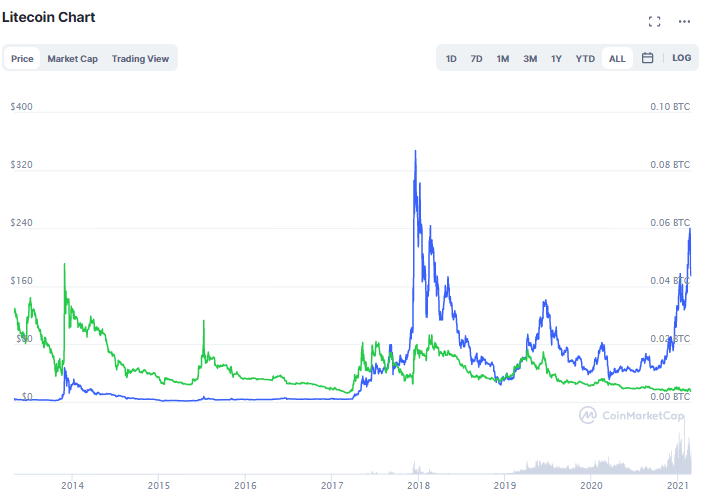Select the YTD time range
This screenshot has width=706, height=497.
coord(585,59)
